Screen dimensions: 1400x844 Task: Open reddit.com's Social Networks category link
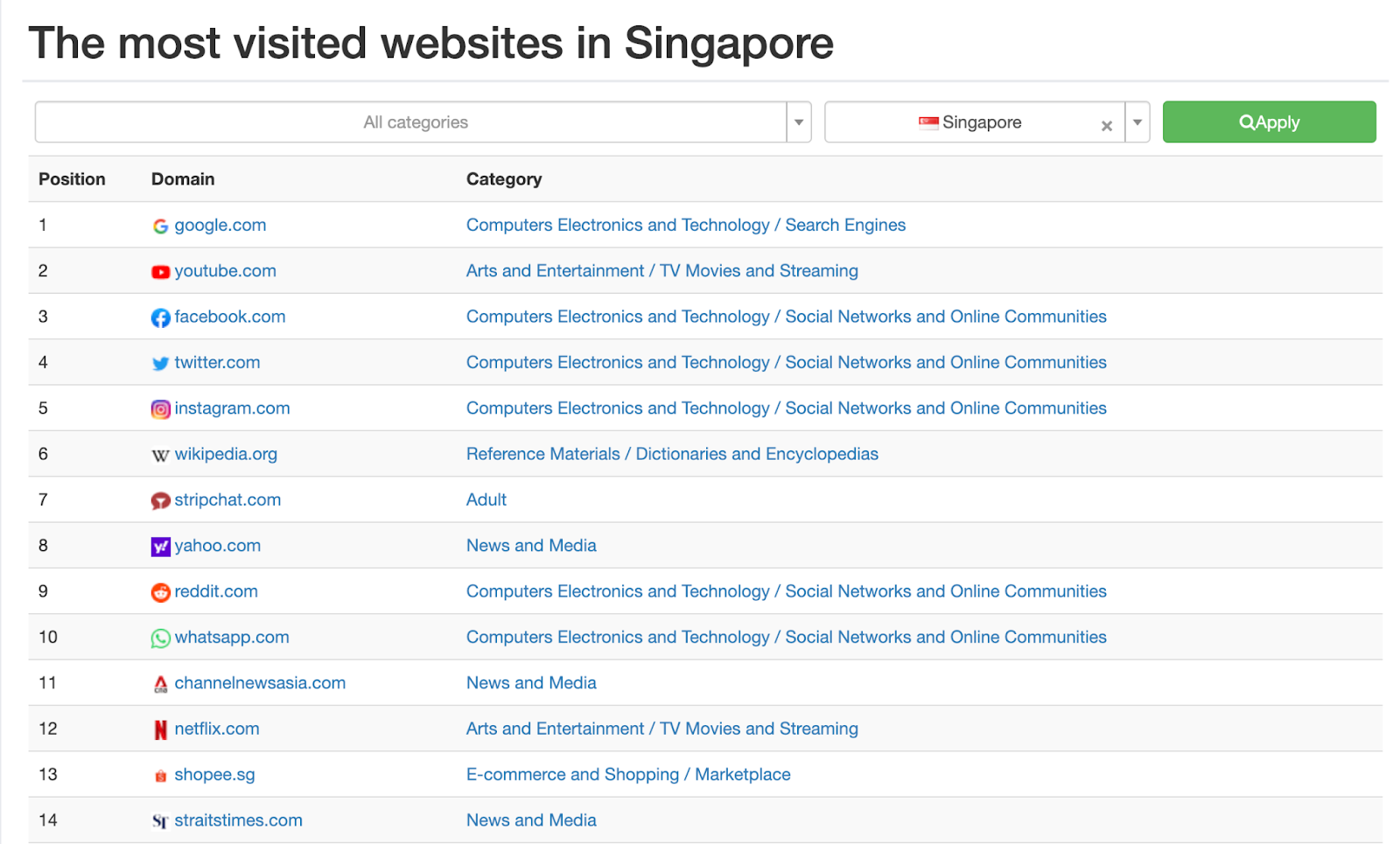(787, 591)
